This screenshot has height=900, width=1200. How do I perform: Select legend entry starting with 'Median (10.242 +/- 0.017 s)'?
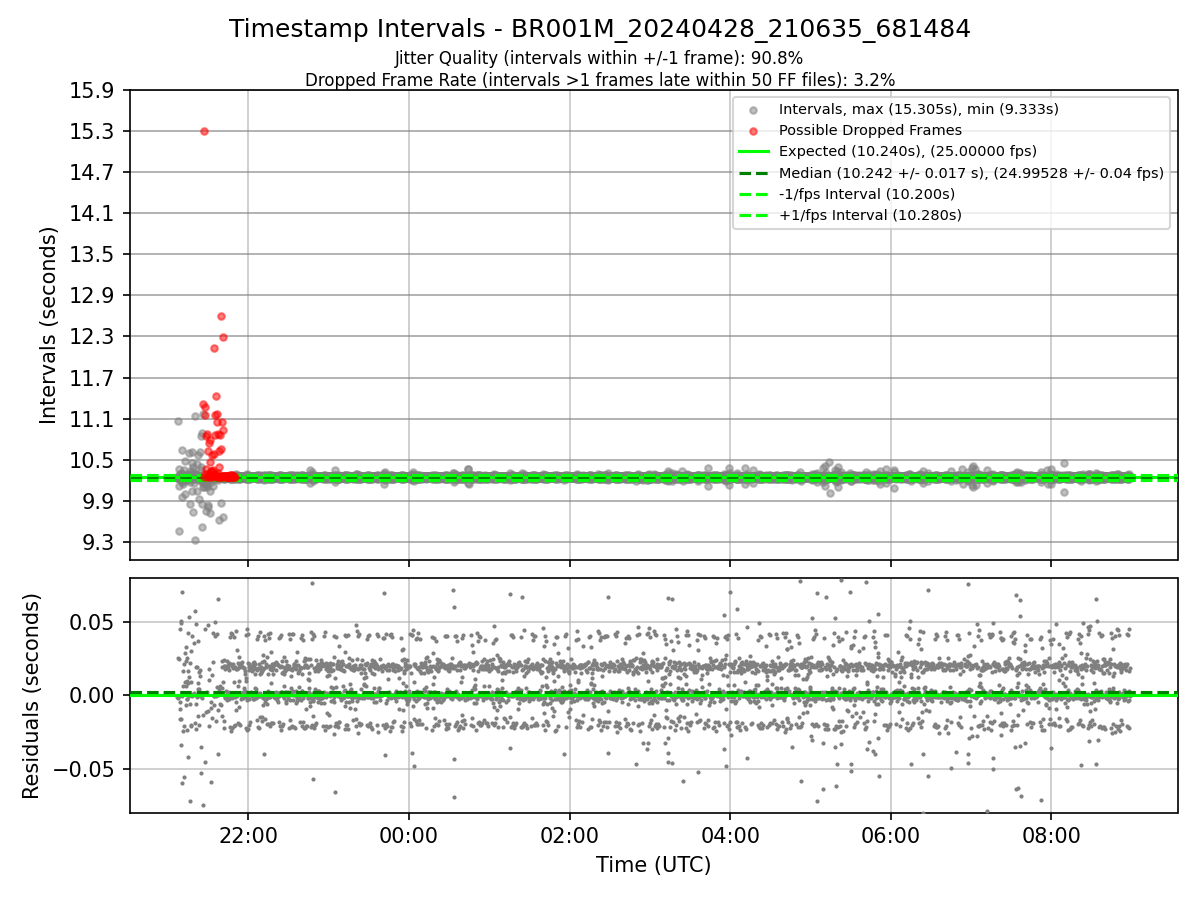click(971, 173)
